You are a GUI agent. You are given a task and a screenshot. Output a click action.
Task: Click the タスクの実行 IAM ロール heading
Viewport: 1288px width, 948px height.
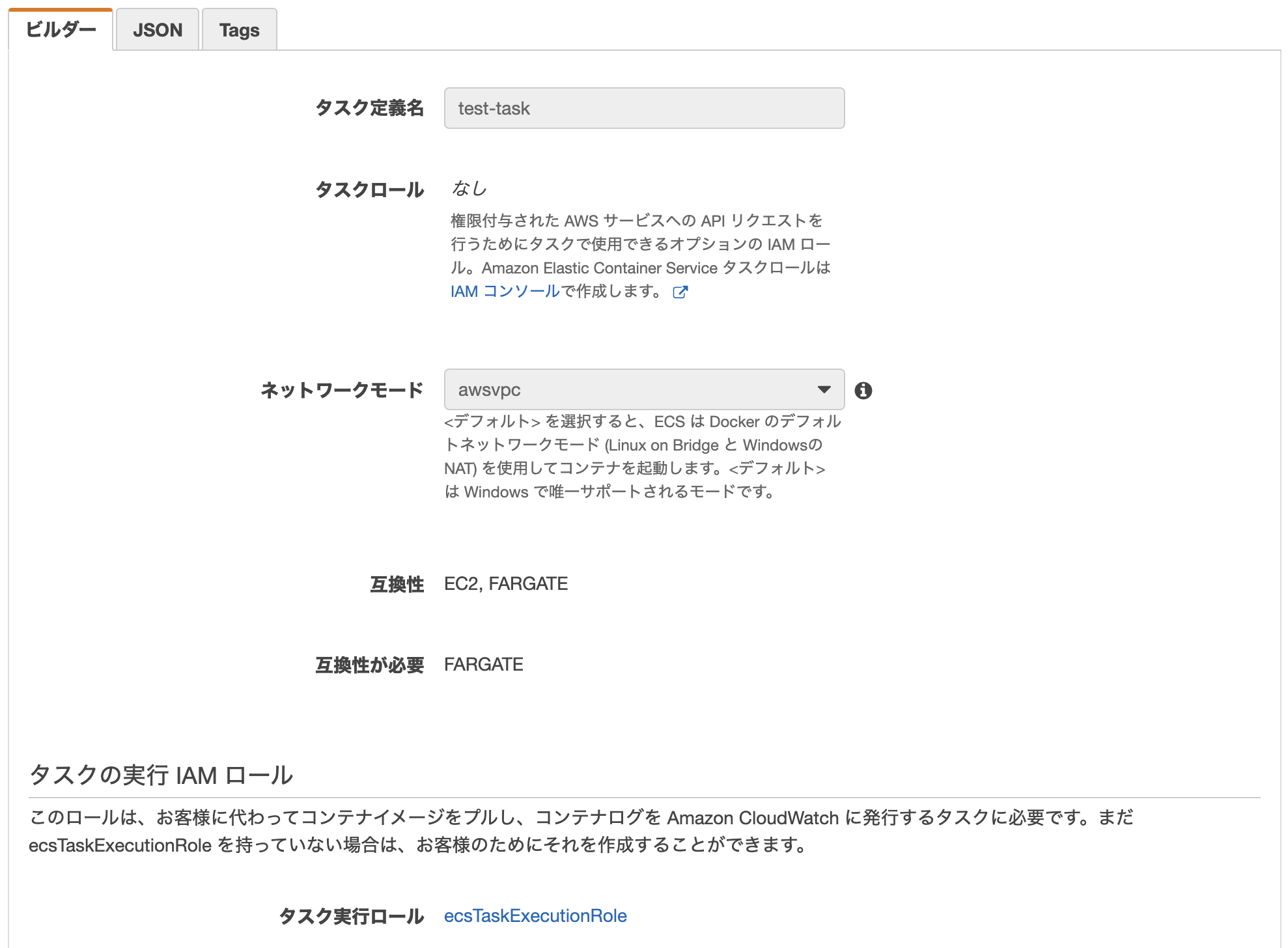point(161,775)
